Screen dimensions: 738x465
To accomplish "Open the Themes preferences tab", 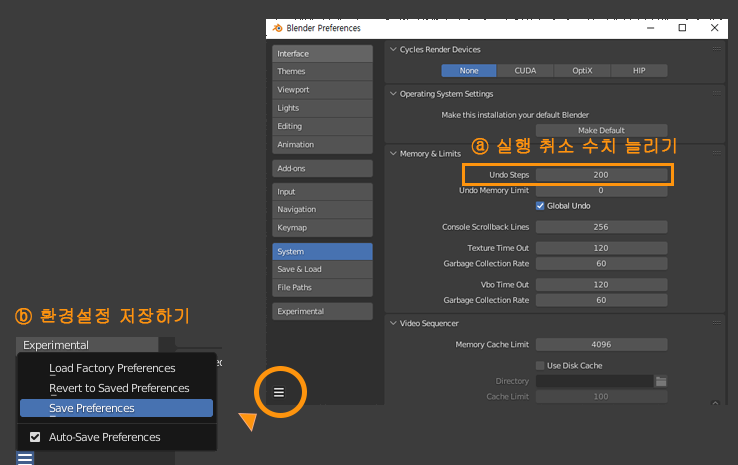I will [x=322, y=72].
